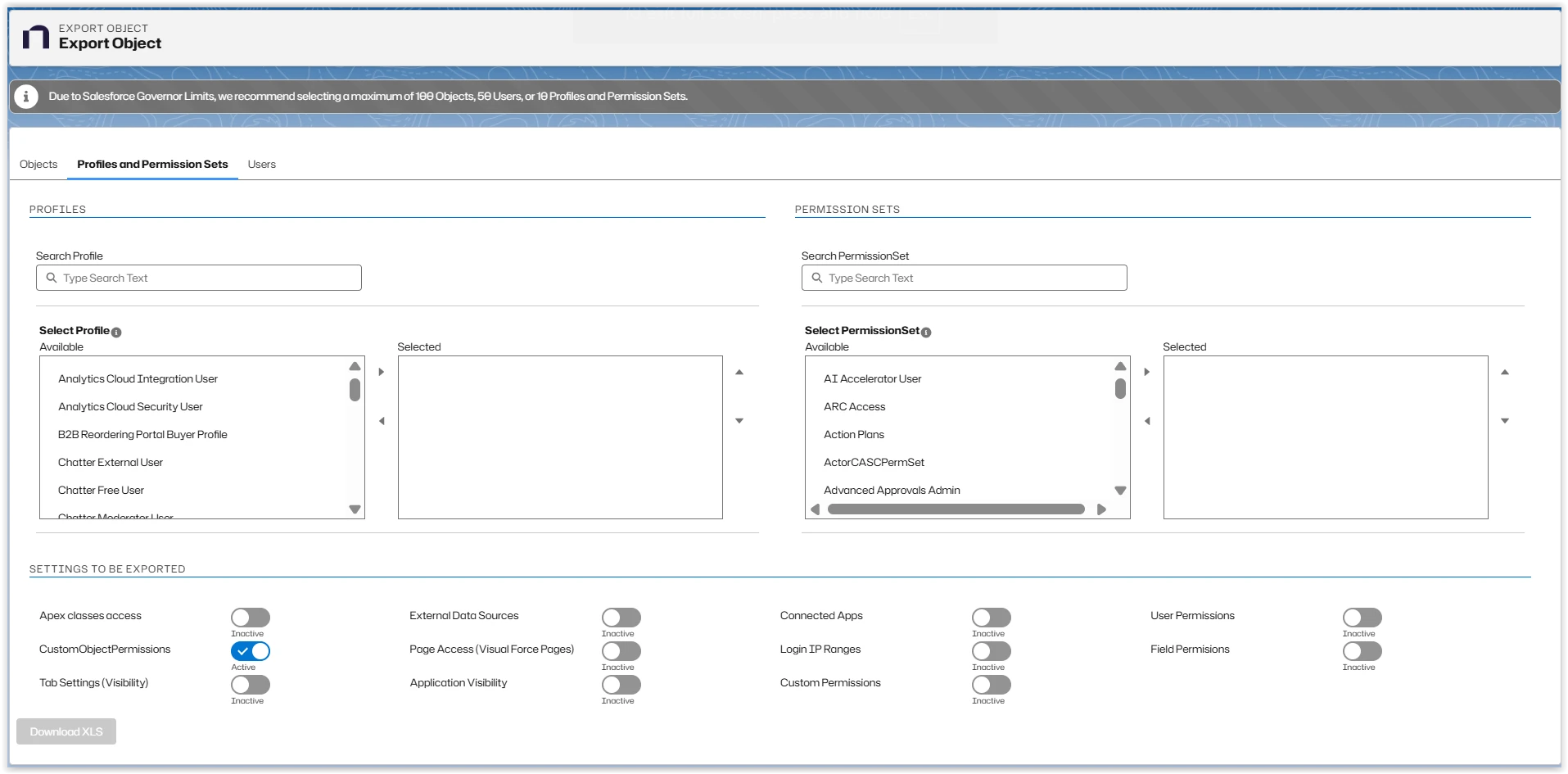Image resolution: width=1568 pixels, height=774 pixels.
Task: Switch to the Objects tab
Action: [x=38, y=165]
